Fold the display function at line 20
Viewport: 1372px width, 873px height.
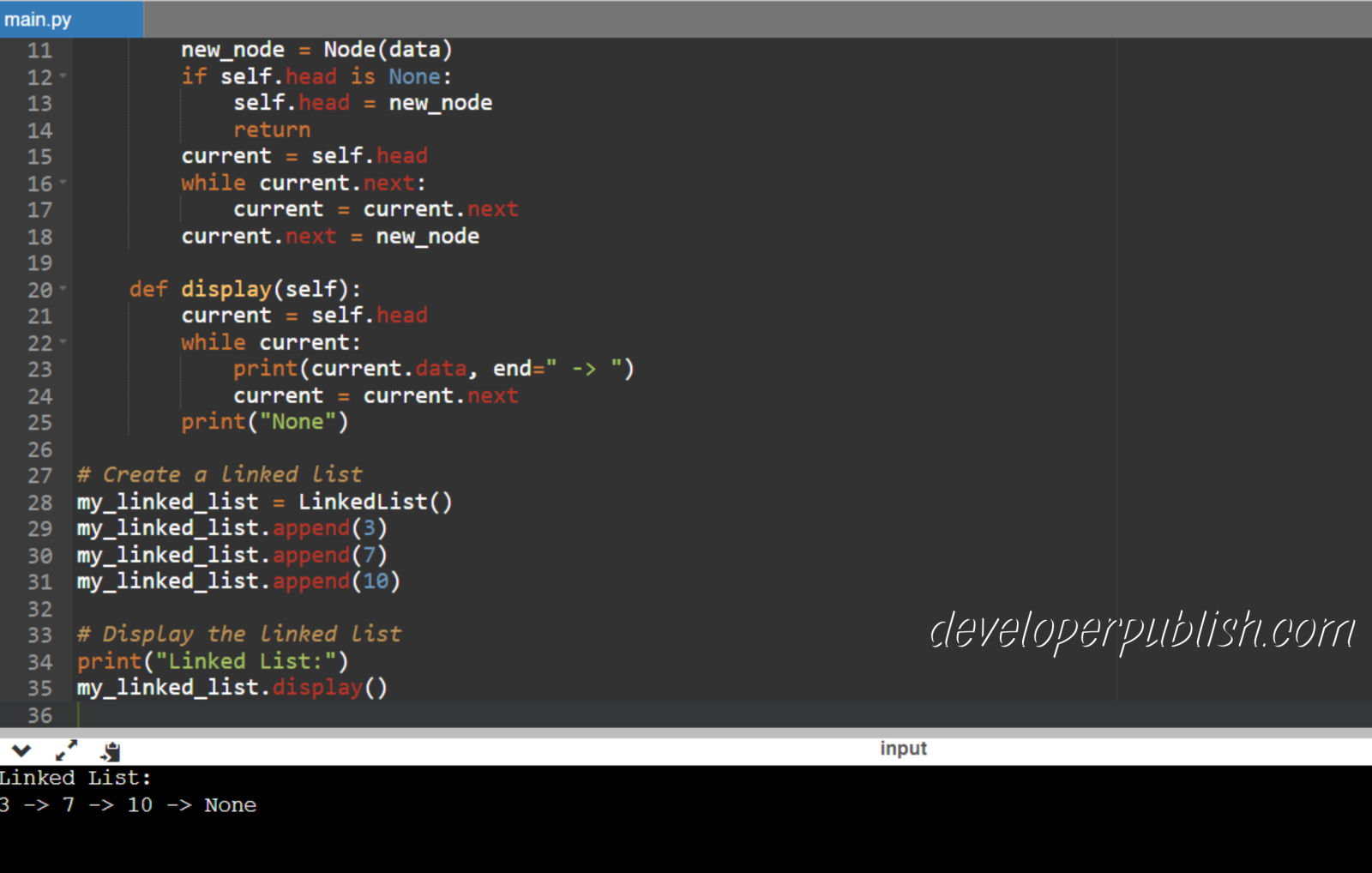63,289
